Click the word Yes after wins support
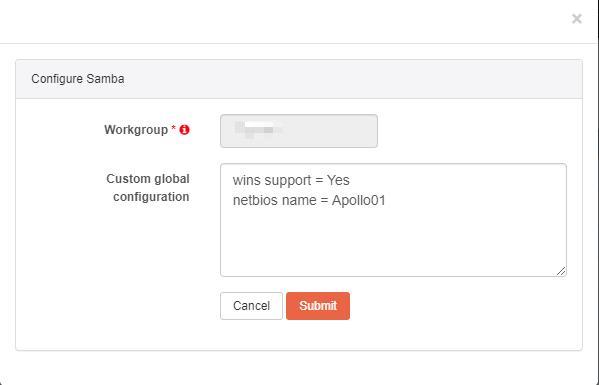Screen dimensions: 599x385 click(x=338, y=180)
